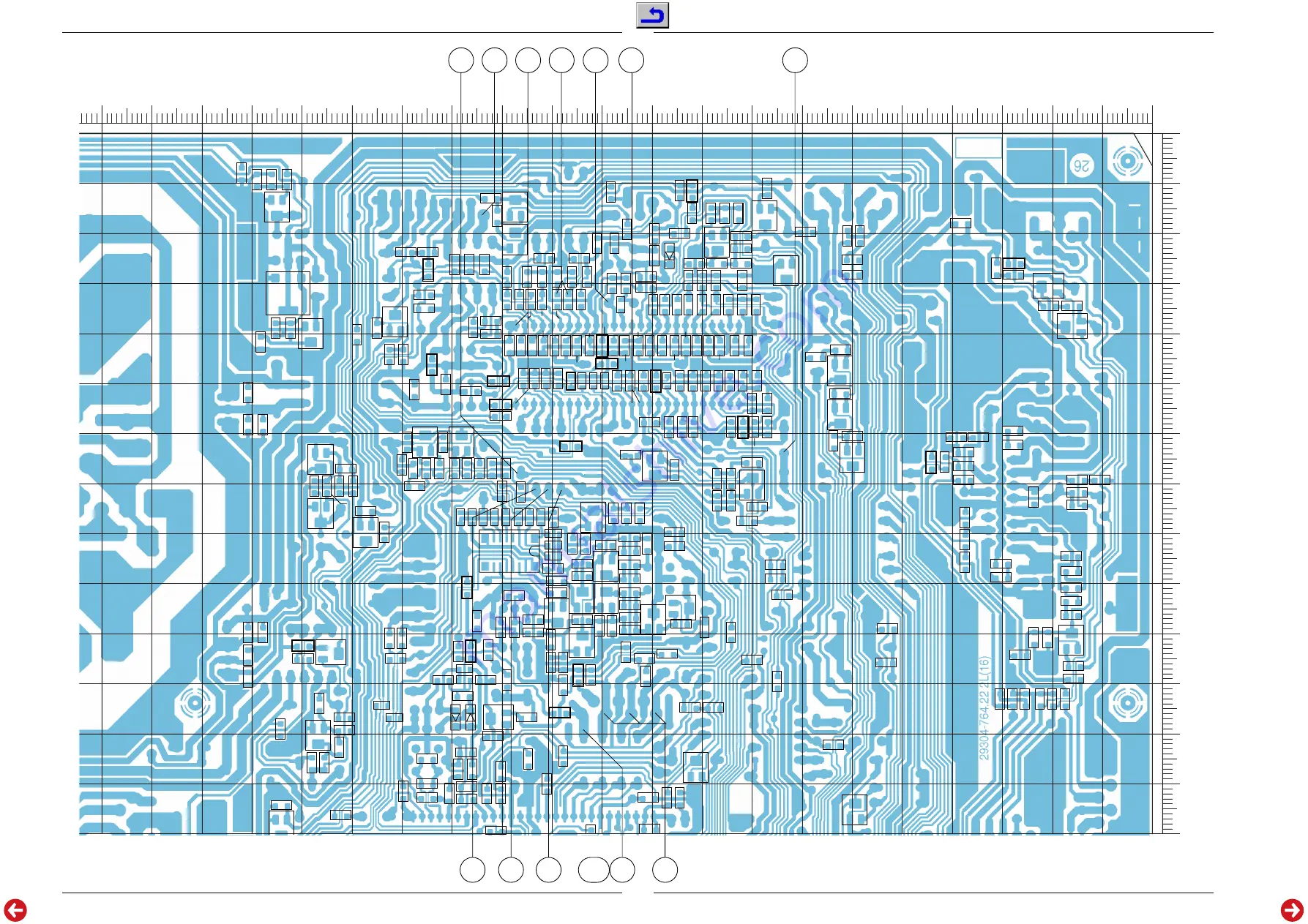The height and width of the screenshot is (924, 1308).
Task: Click the blue return arrow button
Action: pos(652,15)
